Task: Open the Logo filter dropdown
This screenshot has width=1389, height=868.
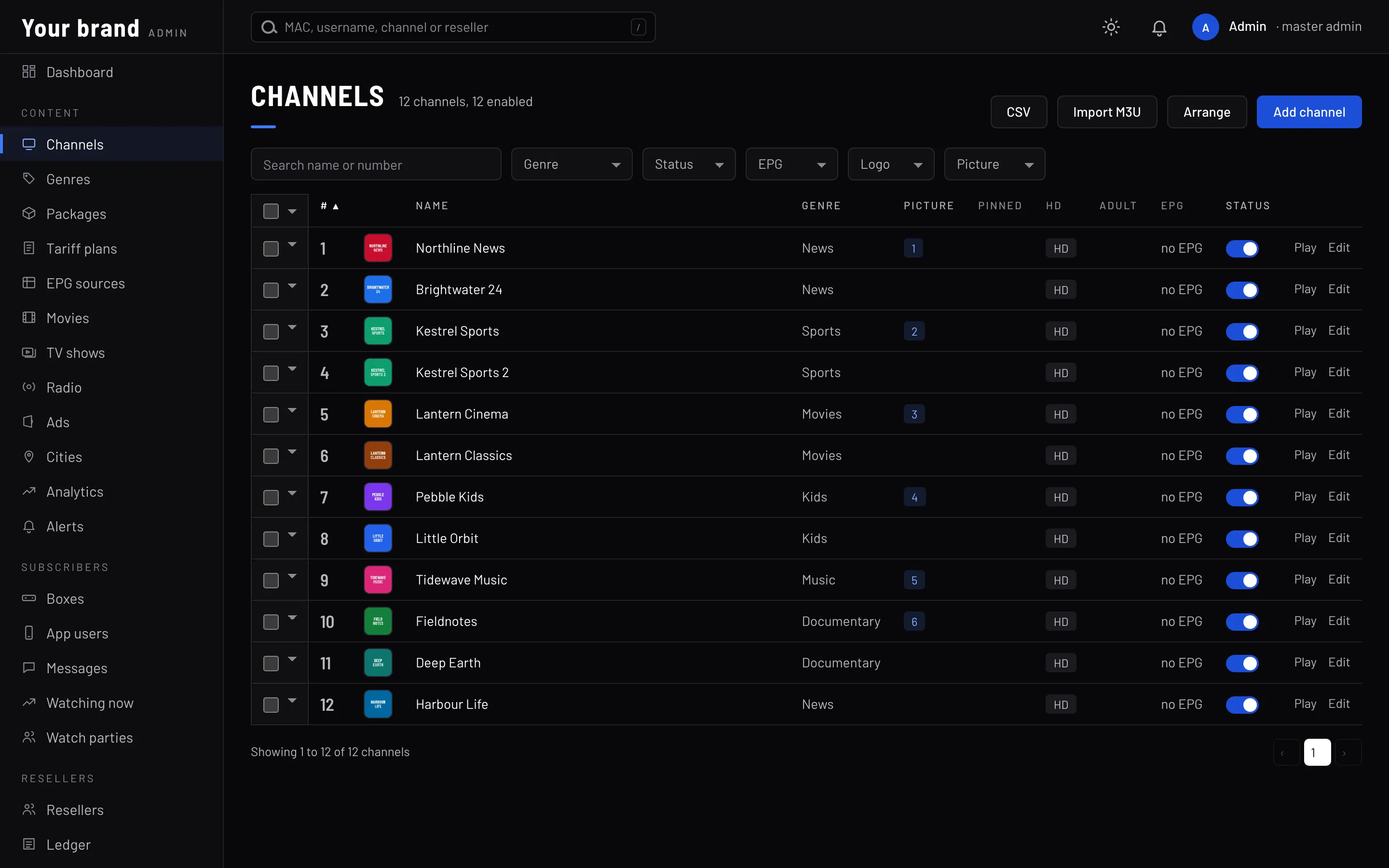Action: (x=891, y=164)
